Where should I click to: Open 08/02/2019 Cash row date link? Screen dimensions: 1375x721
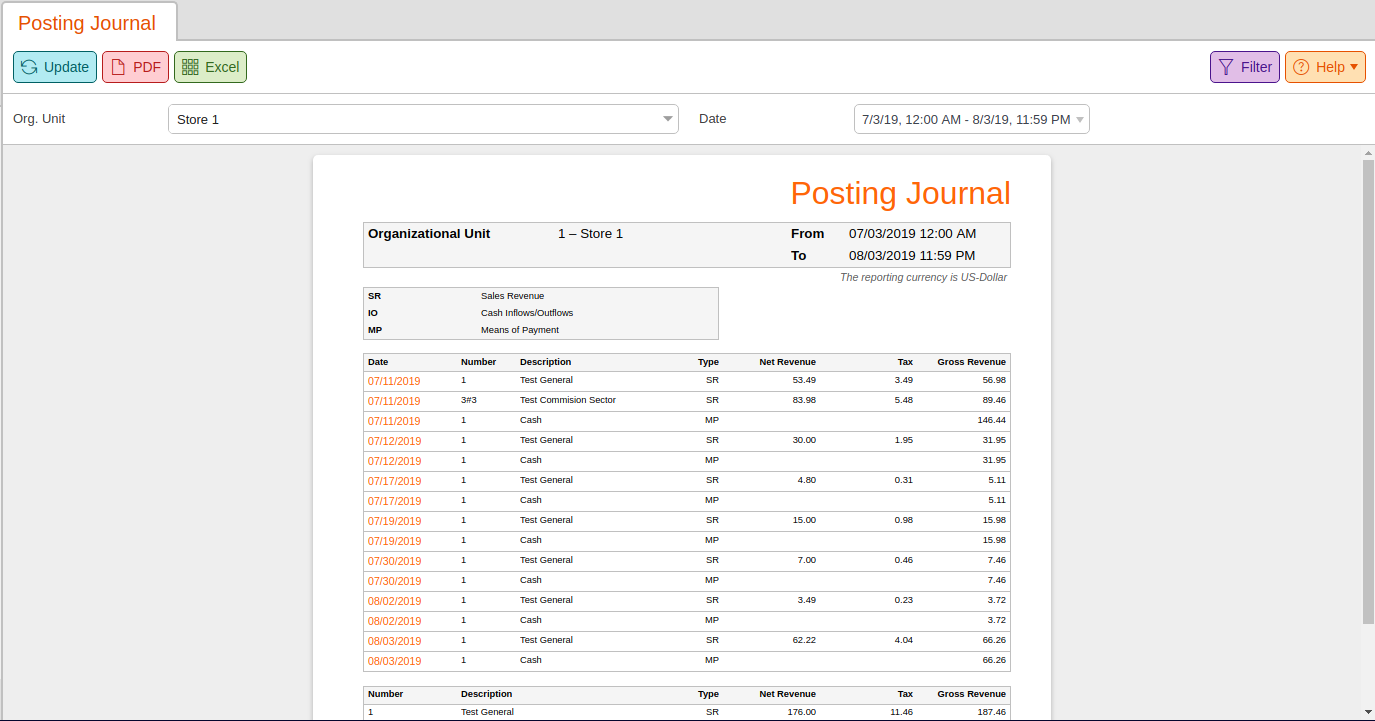click(394, 621)
